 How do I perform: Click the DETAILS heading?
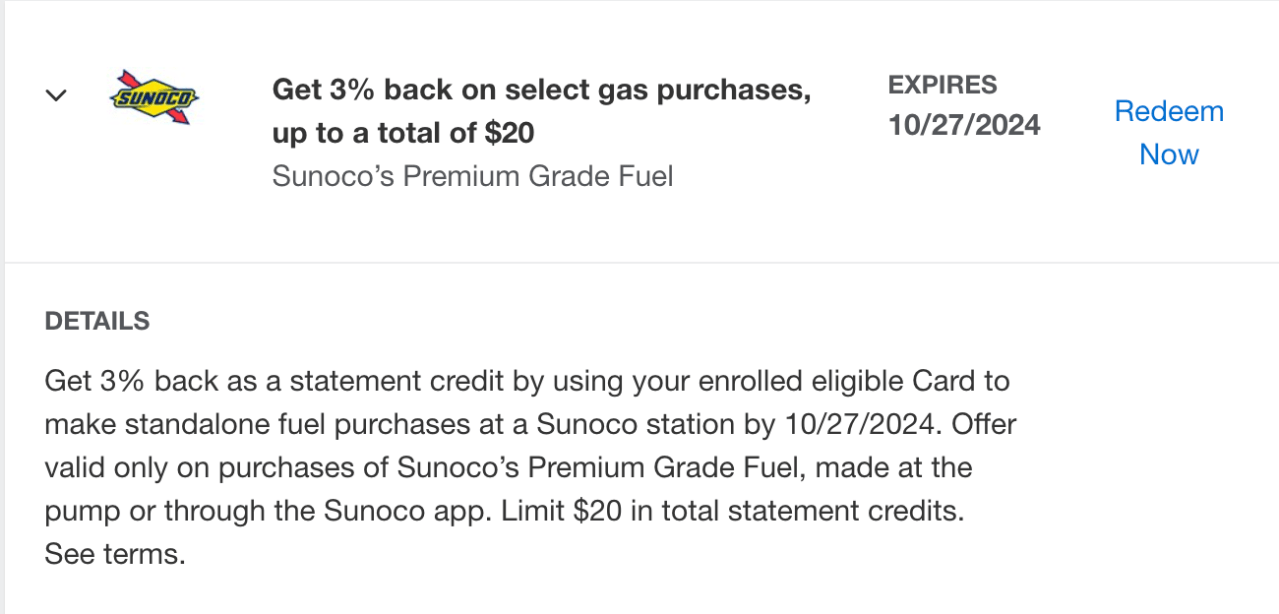click(x=97, y=321)
